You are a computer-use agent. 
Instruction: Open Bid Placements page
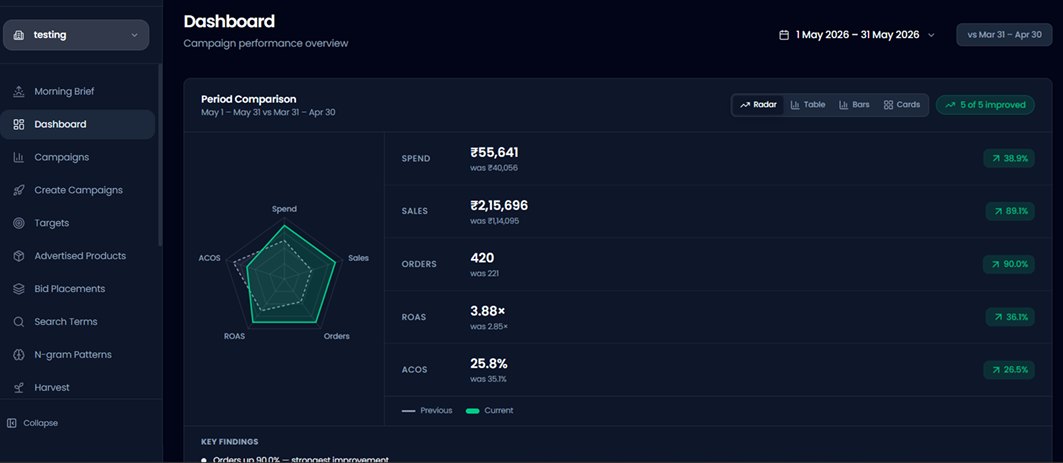78,289
